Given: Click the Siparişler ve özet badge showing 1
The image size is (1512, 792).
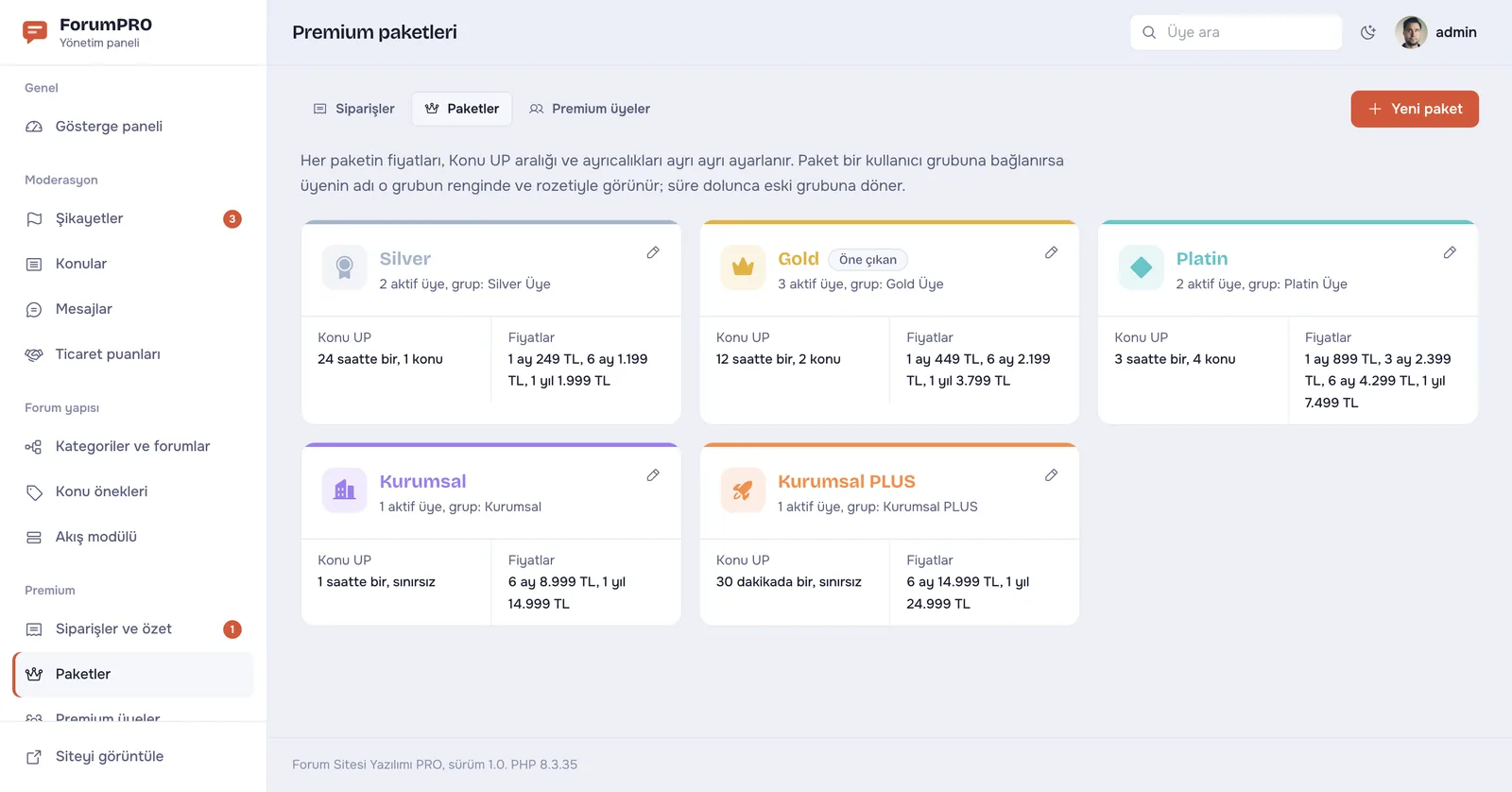Looking at the screenshot, I should 232,629.
